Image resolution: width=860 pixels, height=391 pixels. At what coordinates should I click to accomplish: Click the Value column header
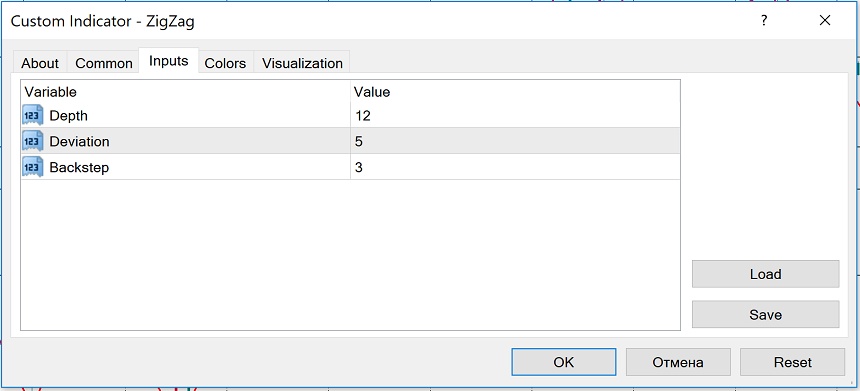515,92
